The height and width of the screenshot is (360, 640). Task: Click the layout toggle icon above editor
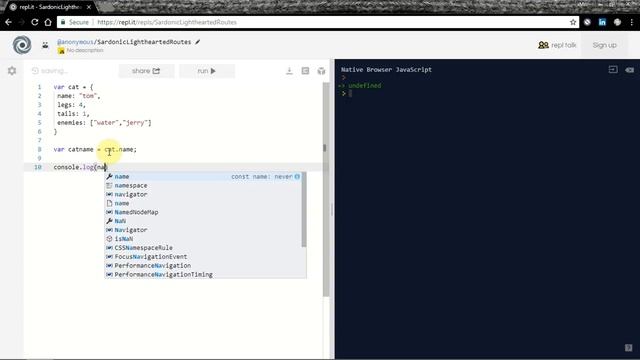coord(305,71)
